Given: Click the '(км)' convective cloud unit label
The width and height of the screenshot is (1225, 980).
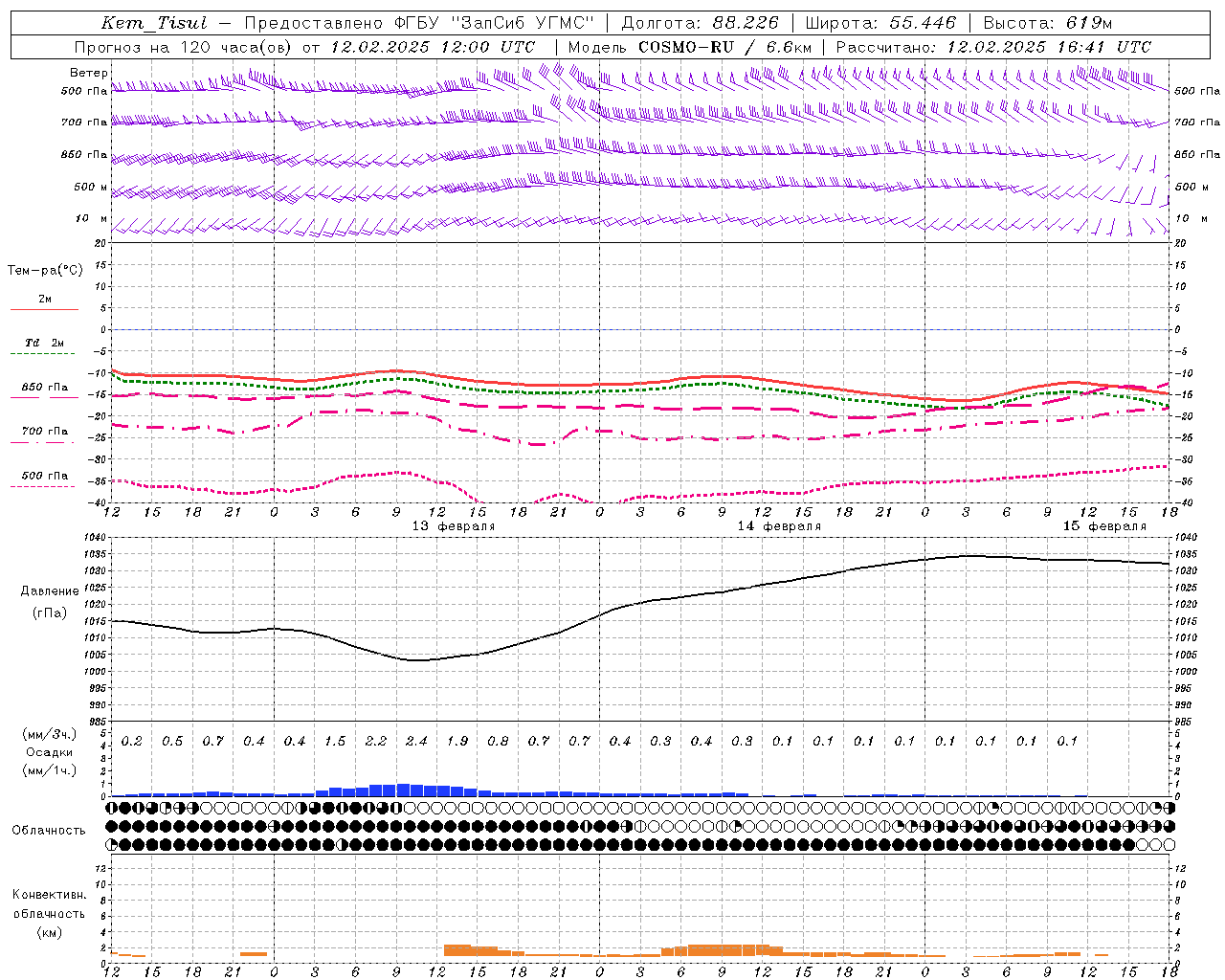Looking at the screenshot, I should [x=49, y=932].
